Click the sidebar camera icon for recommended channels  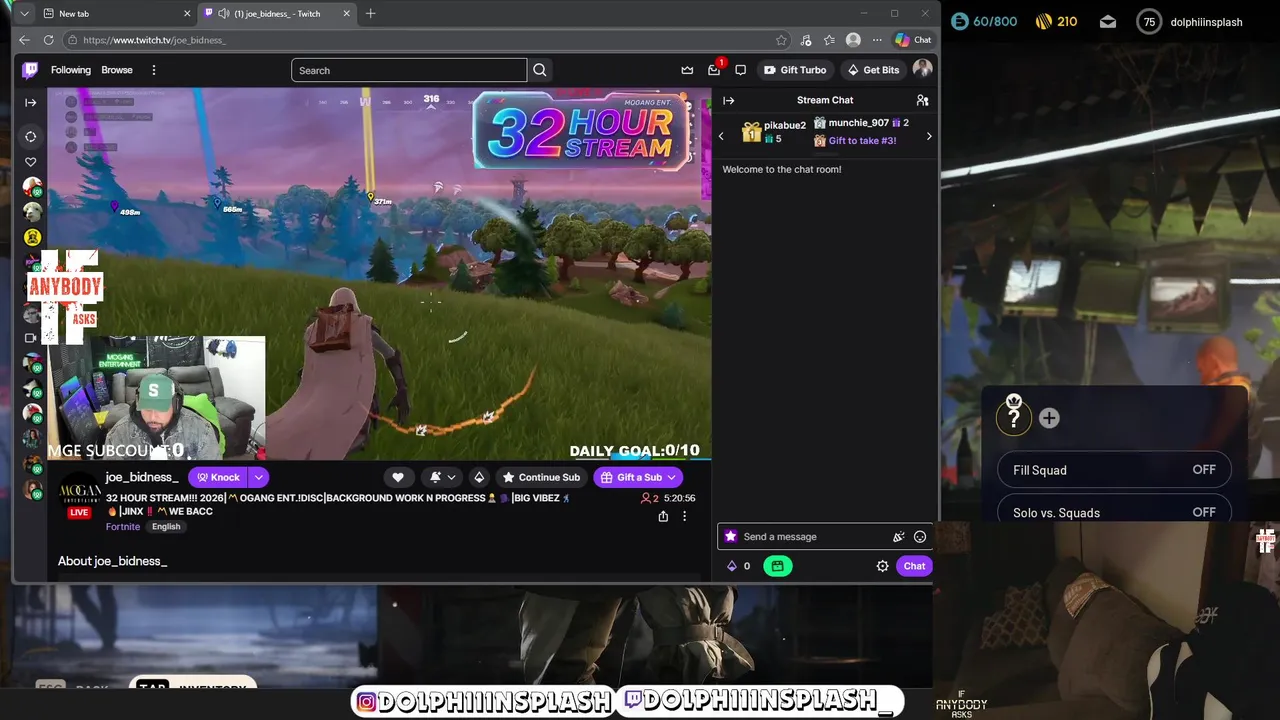[x=31, y=338]
